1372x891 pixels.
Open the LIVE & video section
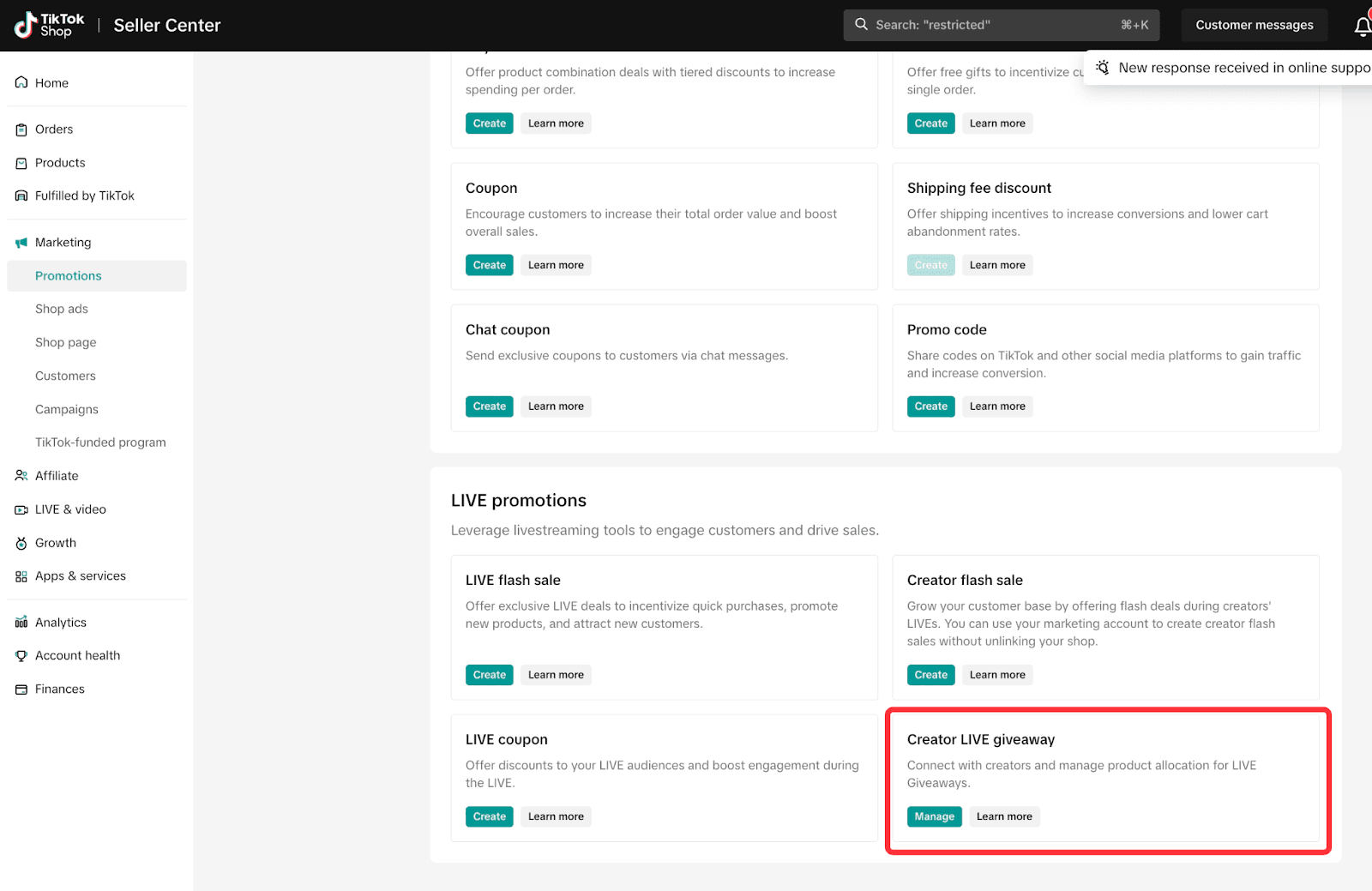coord(21,509)
